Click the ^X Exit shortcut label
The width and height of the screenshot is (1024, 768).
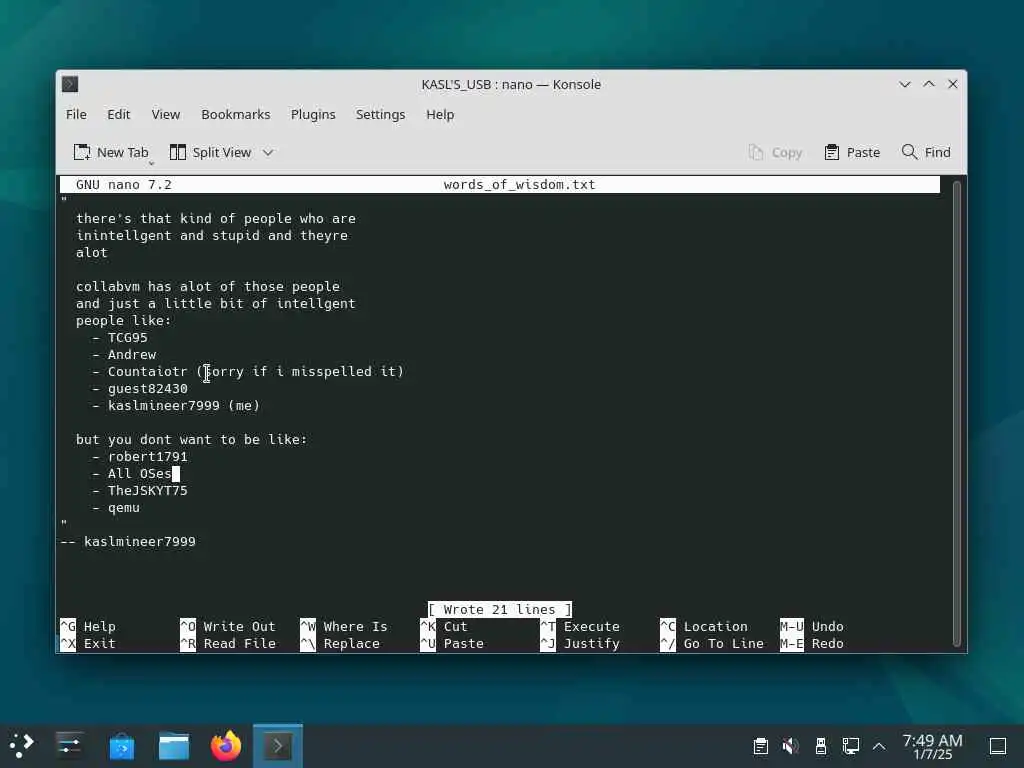[x=88, y=643]
